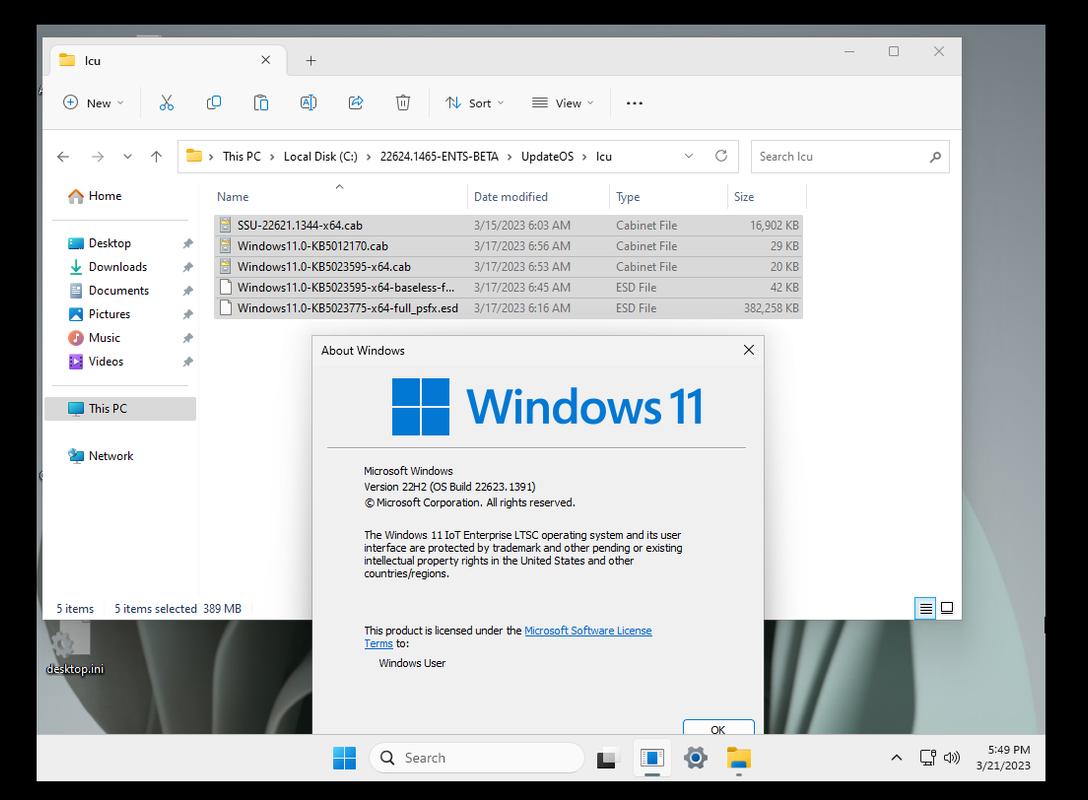Expand recent locations chevron
Image resolution: width=1088 pixels, height=800 pixels.
[128, 157]
